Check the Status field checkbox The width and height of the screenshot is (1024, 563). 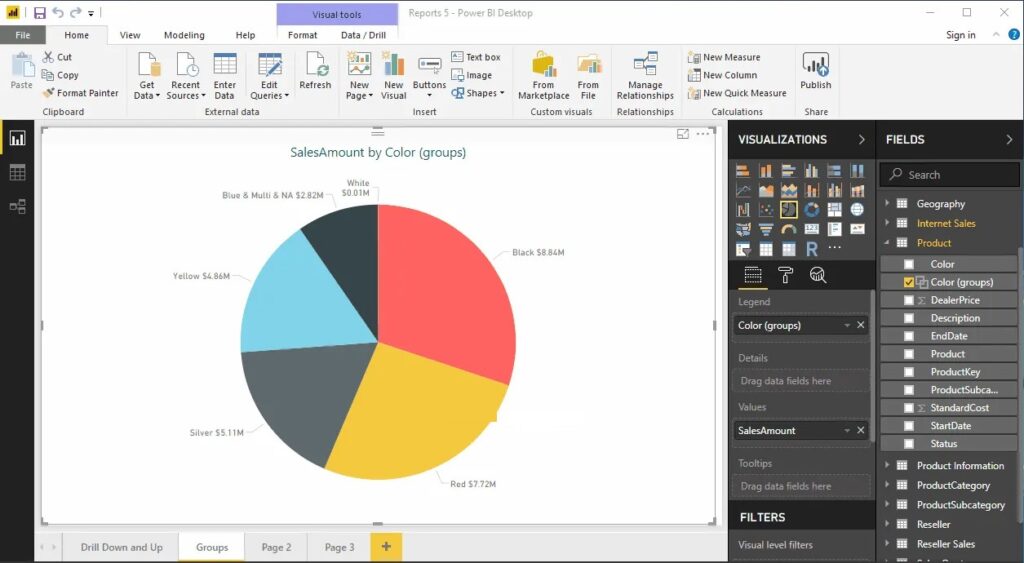(909, 444)
